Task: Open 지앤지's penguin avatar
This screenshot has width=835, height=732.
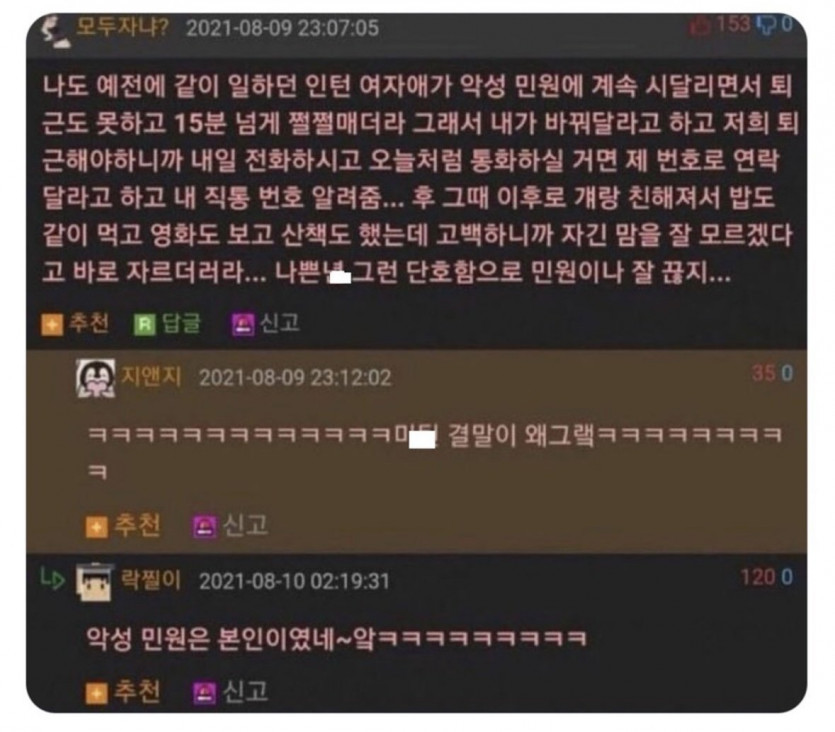Action: tap(95, 378)
